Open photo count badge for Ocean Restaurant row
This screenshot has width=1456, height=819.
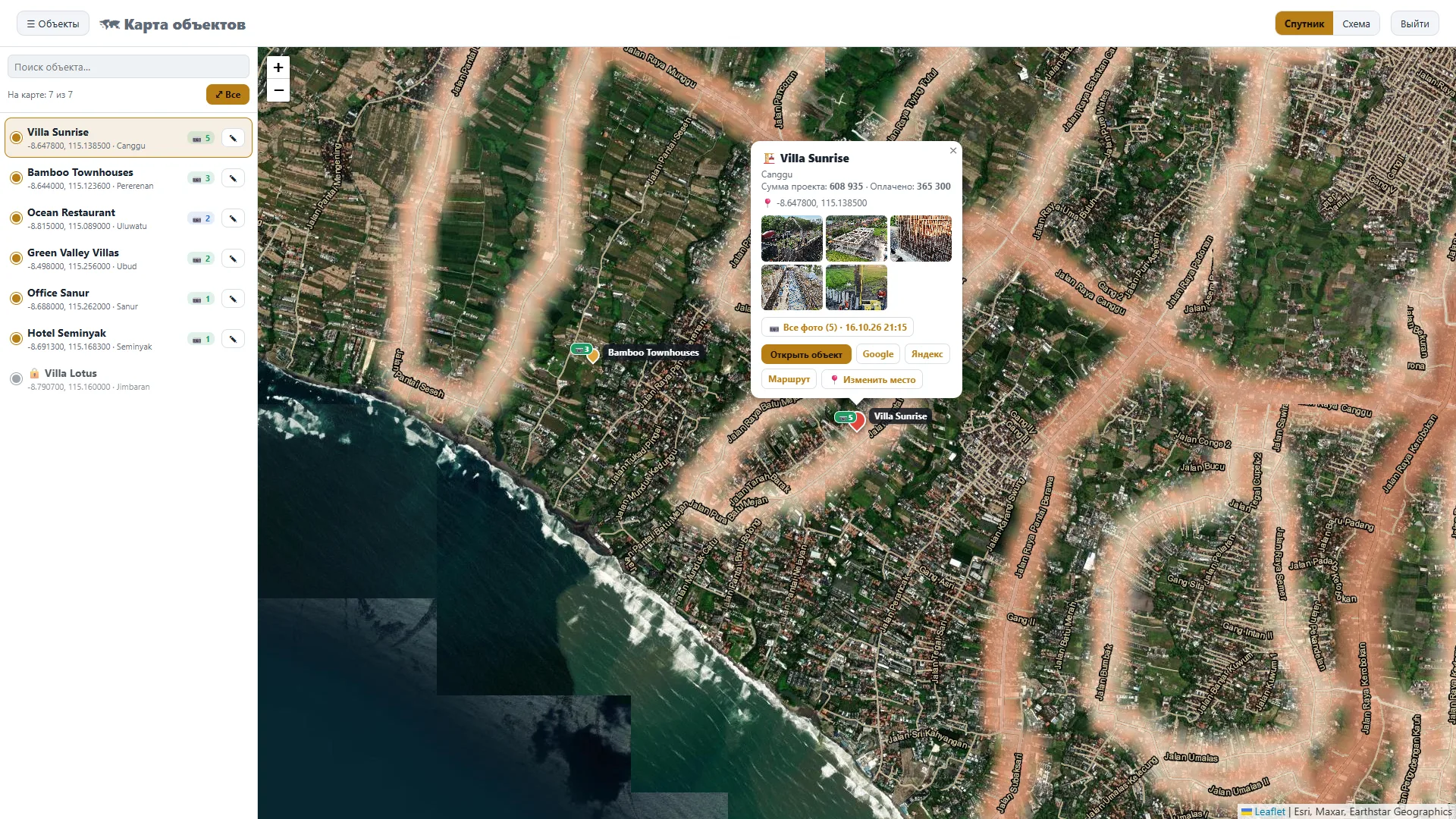[x=201, y=218]
